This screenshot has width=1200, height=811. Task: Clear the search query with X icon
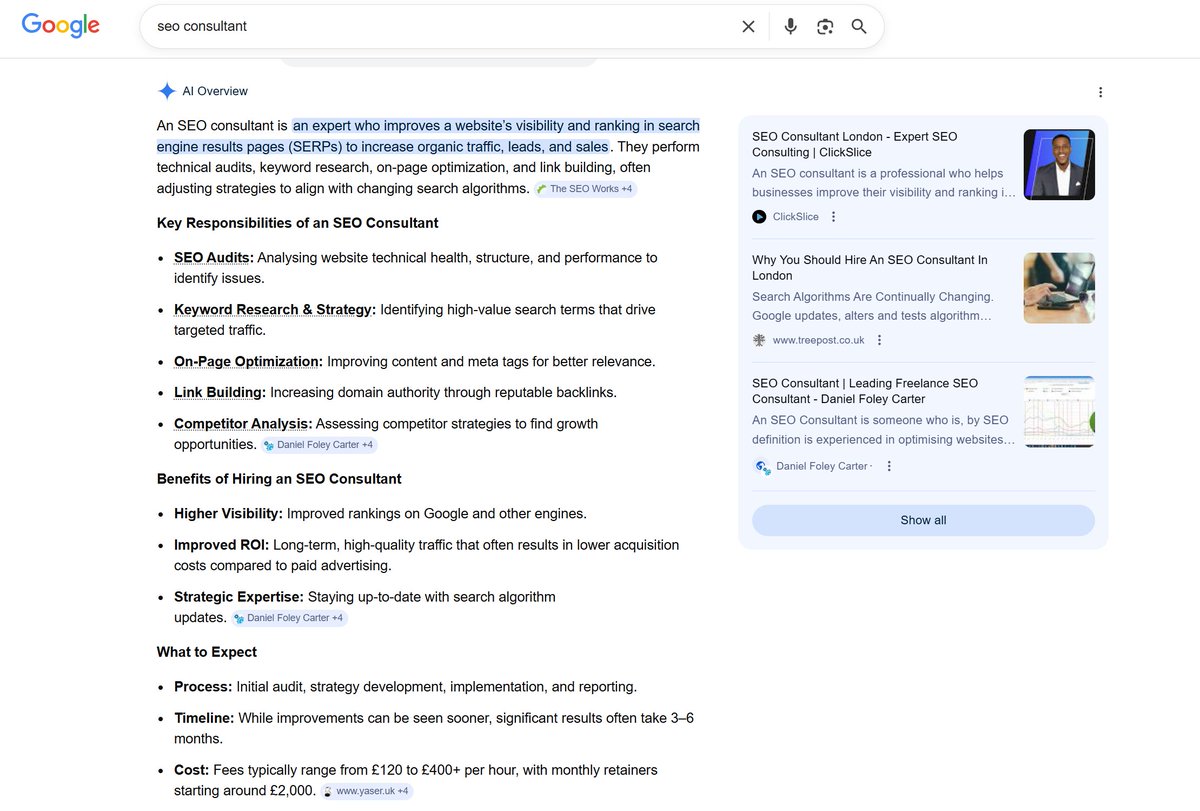pos(748,27)
